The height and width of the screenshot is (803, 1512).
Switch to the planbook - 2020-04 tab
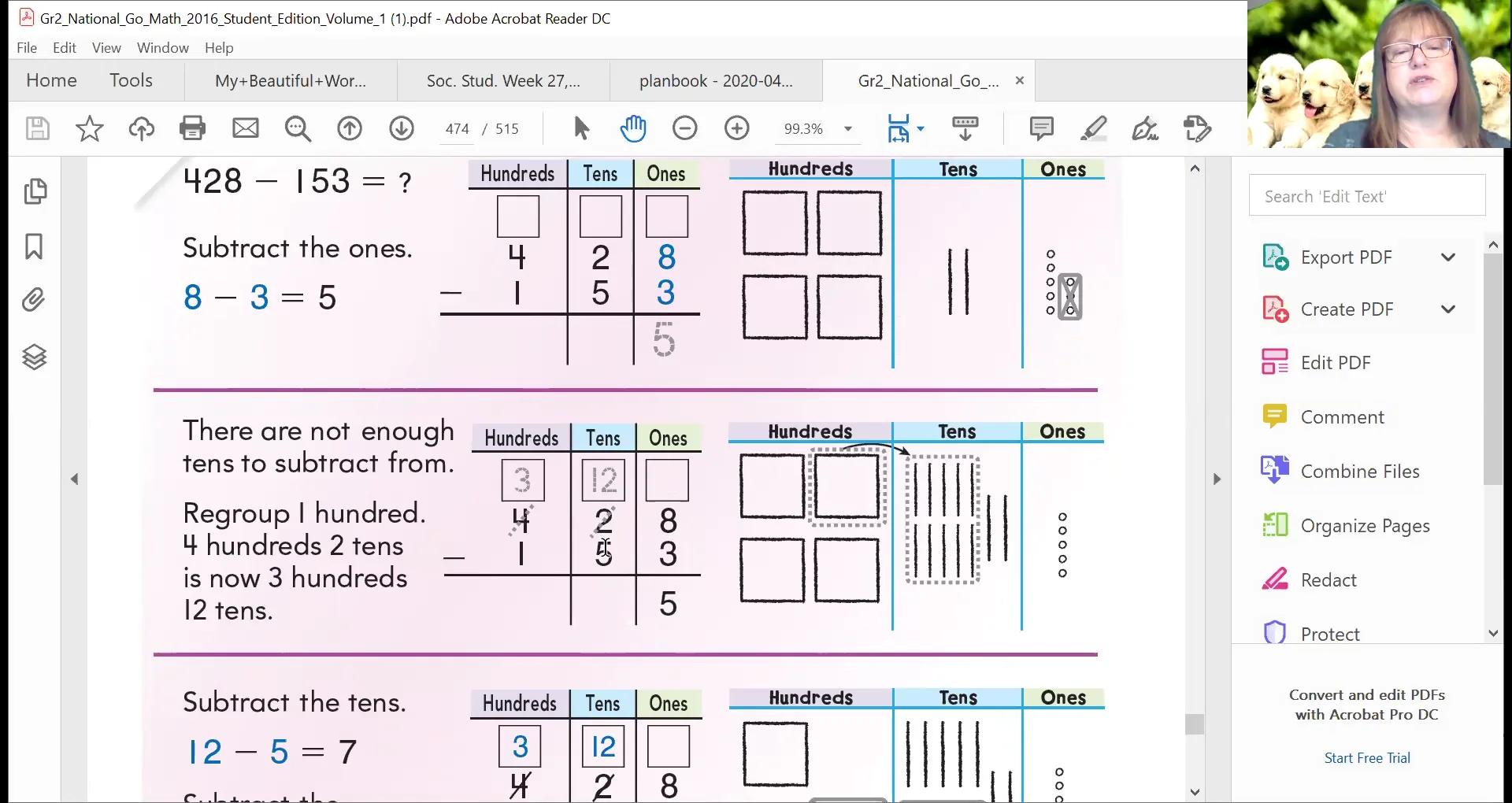(x=716, y=81)
